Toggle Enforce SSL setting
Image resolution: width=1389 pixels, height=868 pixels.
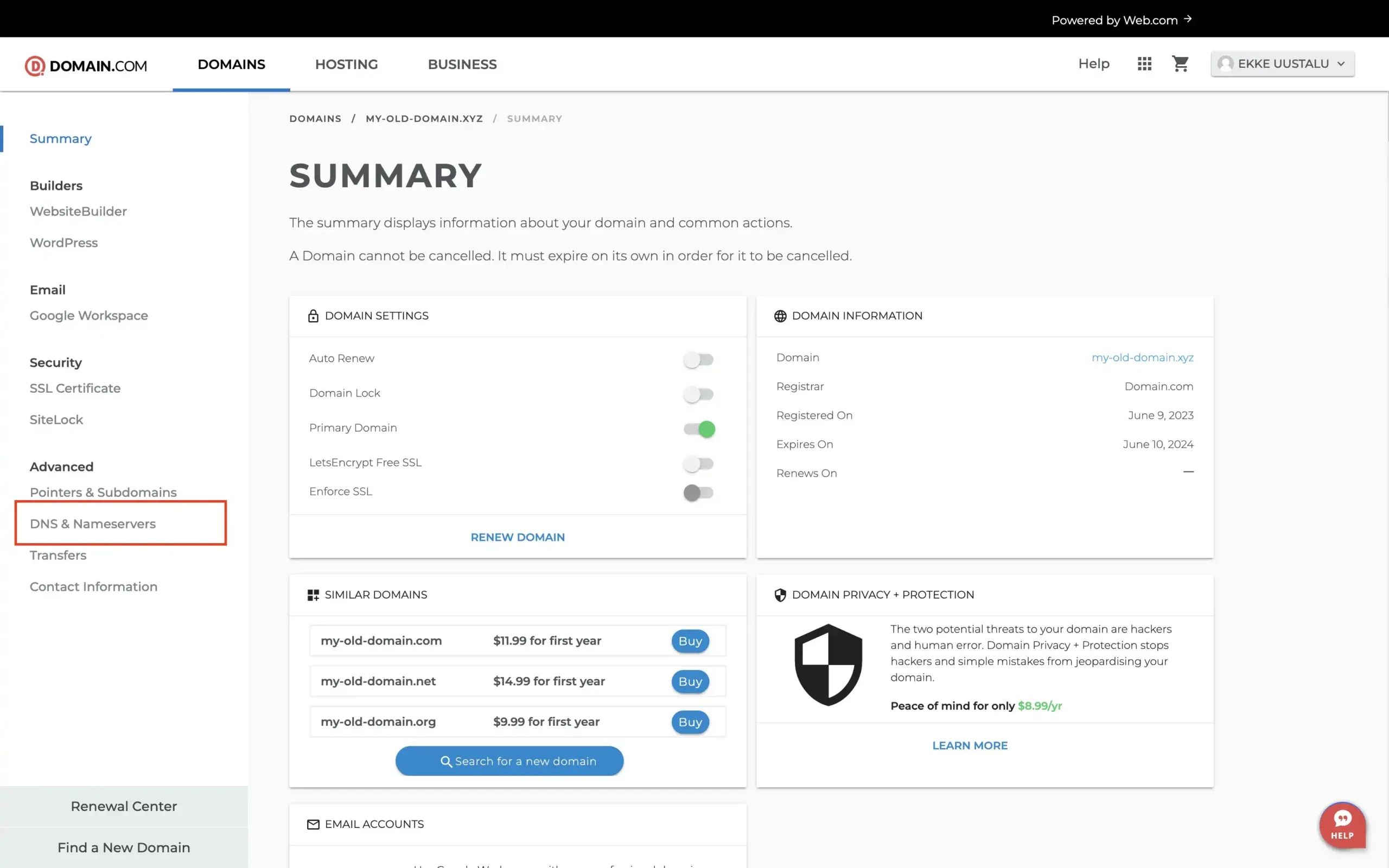(x=699, y=493)
